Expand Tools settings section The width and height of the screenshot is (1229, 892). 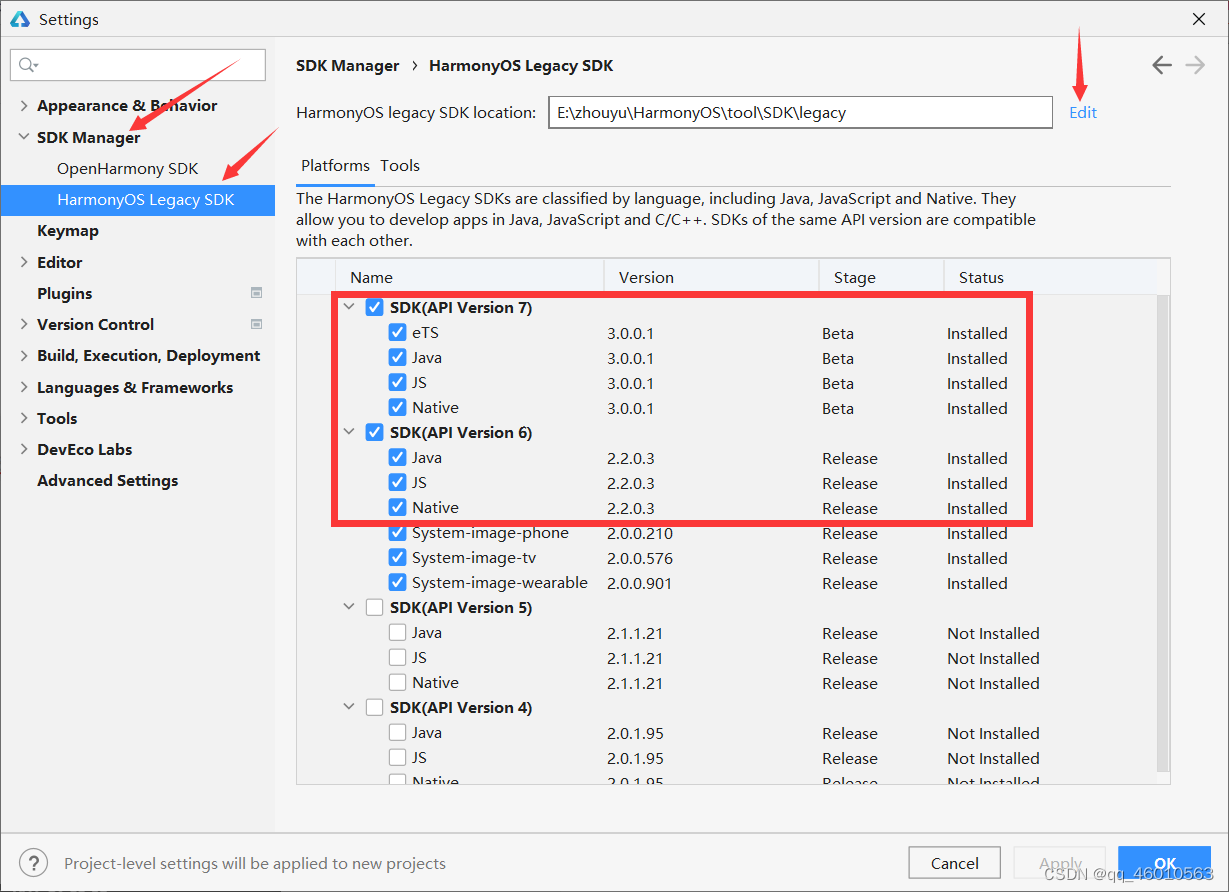tap(24, 418)
